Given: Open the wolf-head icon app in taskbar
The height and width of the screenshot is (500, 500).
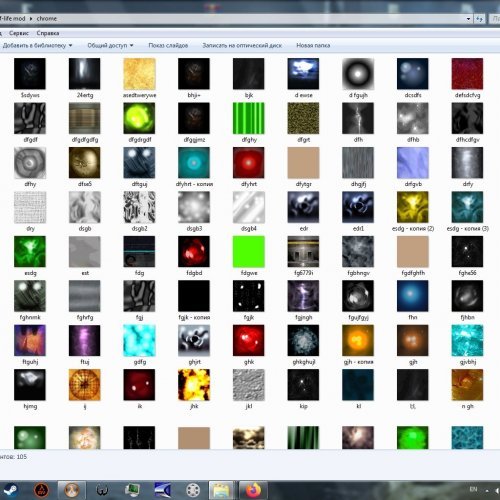Looking at the screenshot, I should click(x=103, y=490).
